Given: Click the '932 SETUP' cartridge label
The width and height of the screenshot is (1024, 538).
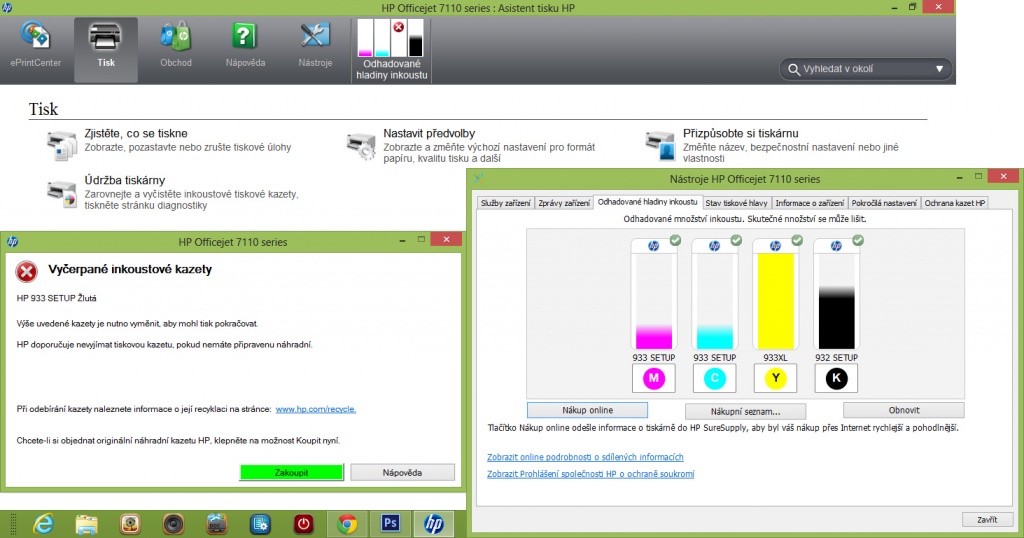Looking at the screenshot, I should click(x=836, y=358).
